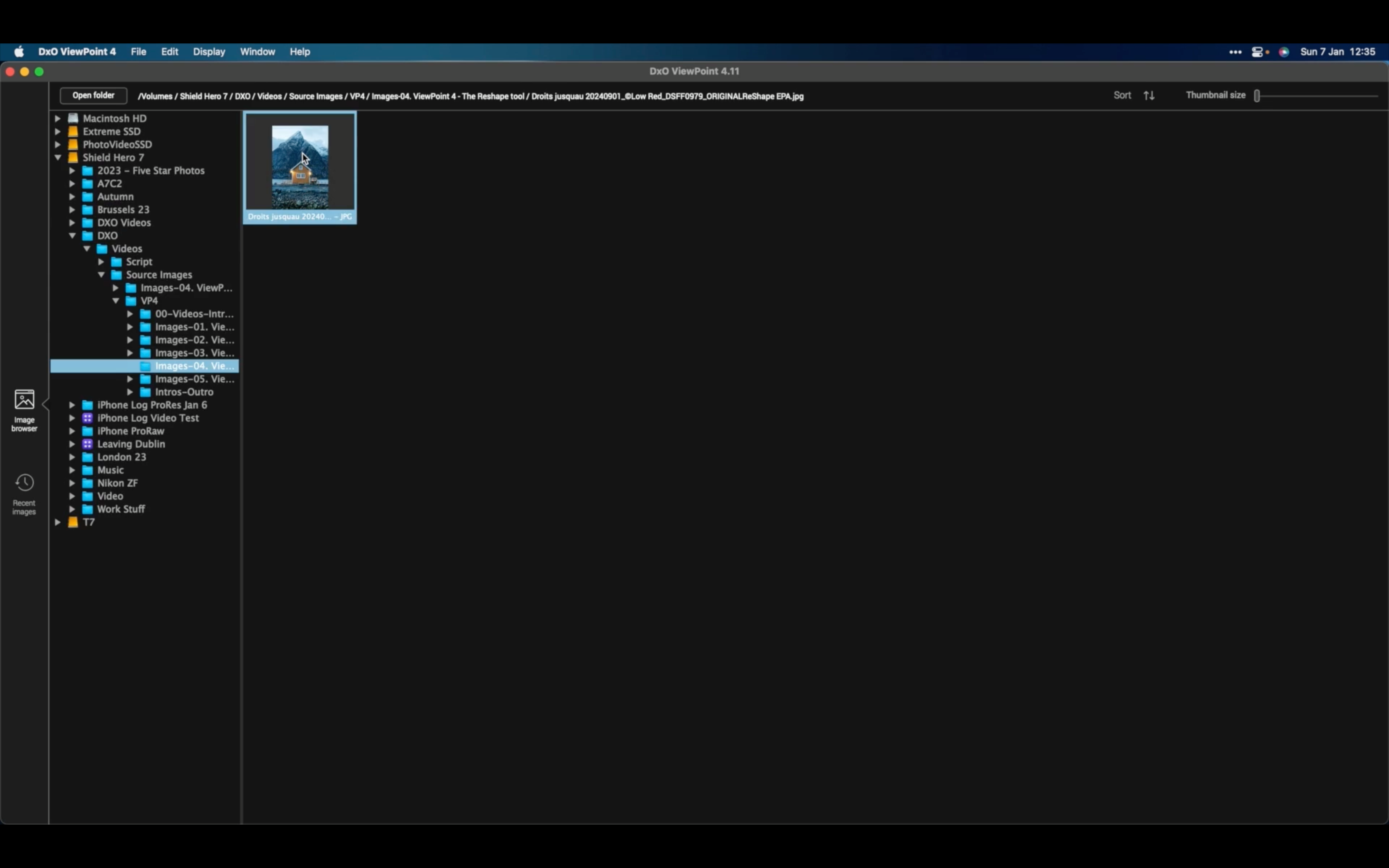Image resolution: width=1389 pixels, height=868 pixels.
Task: Collapse the Shield Hero 7 drive
Action: 58,157
